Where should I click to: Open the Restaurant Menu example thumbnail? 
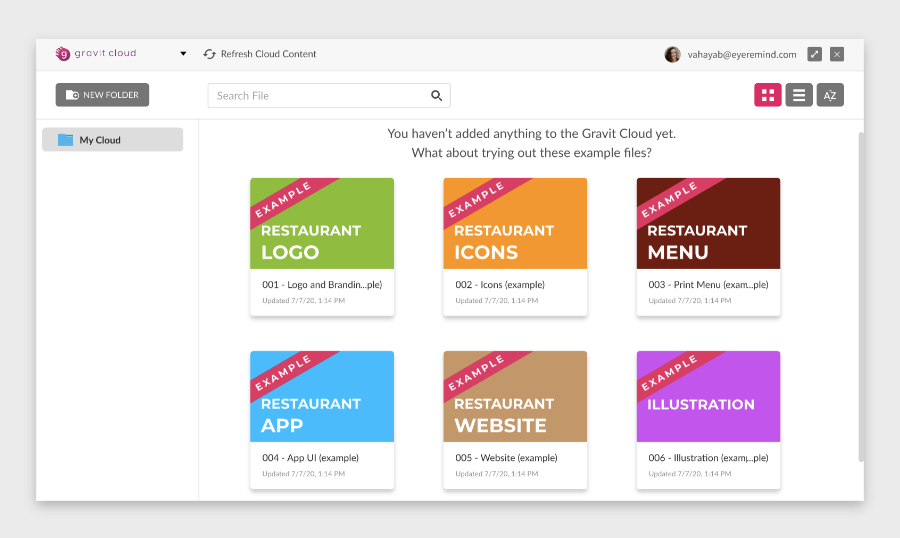pos(708,224)
